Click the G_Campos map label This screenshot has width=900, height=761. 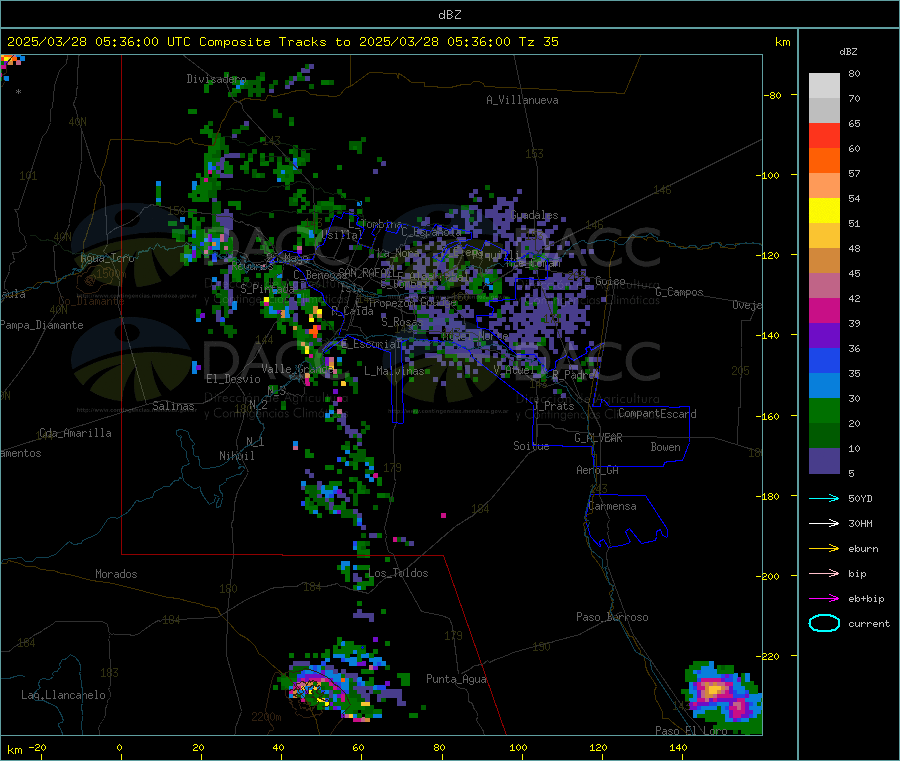click(x=680, y=292)
